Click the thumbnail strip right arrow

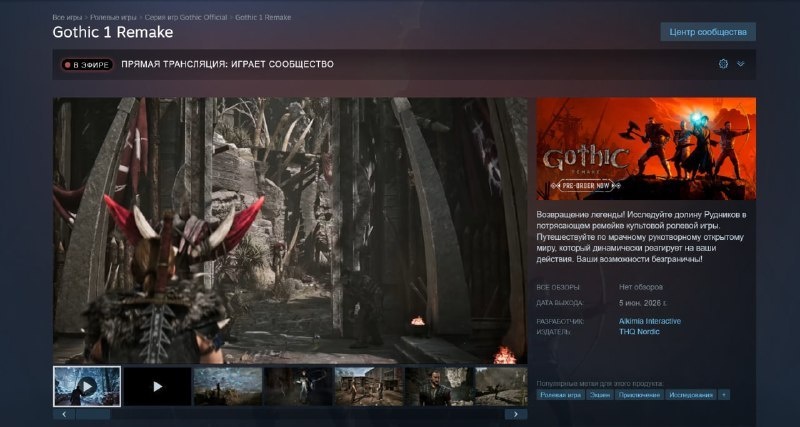[x=516, y=414]
